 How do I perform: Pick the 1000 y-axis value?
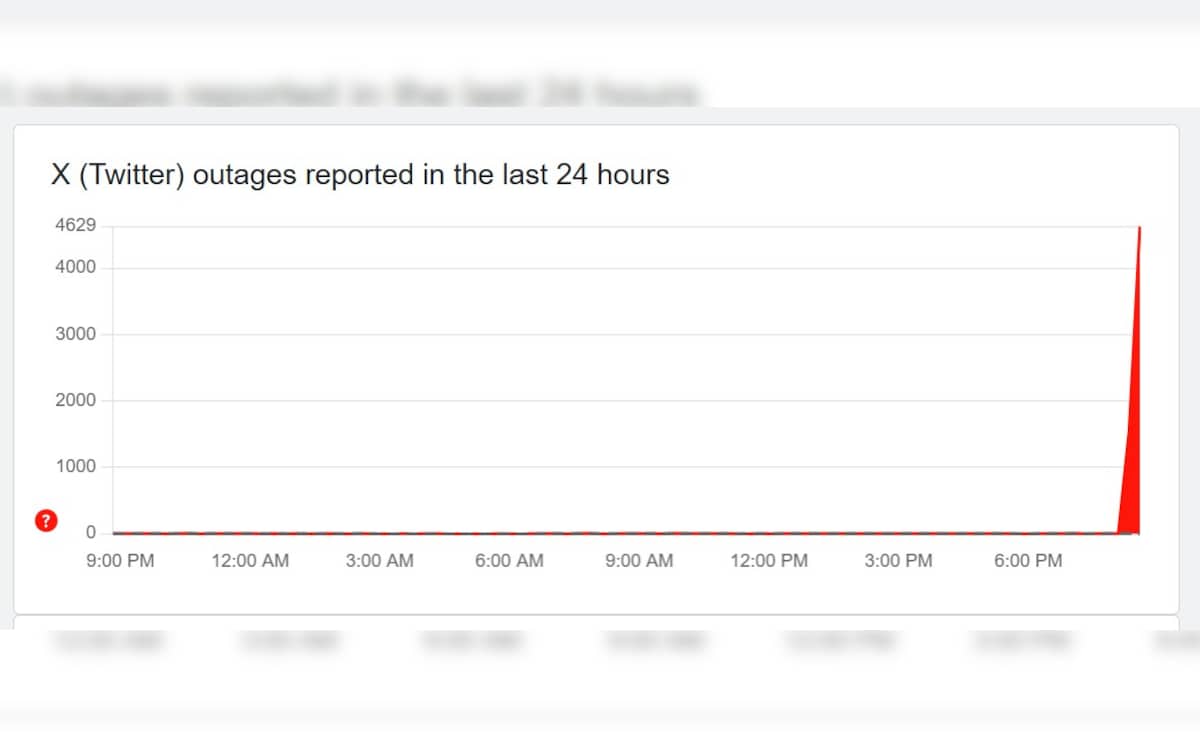coord(76,466)
